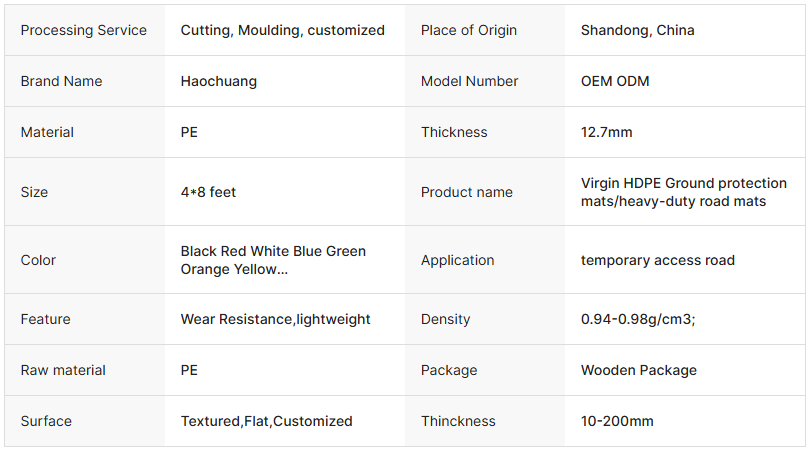Click the Textured,Flat,Customized surface value

pos(266,421)
